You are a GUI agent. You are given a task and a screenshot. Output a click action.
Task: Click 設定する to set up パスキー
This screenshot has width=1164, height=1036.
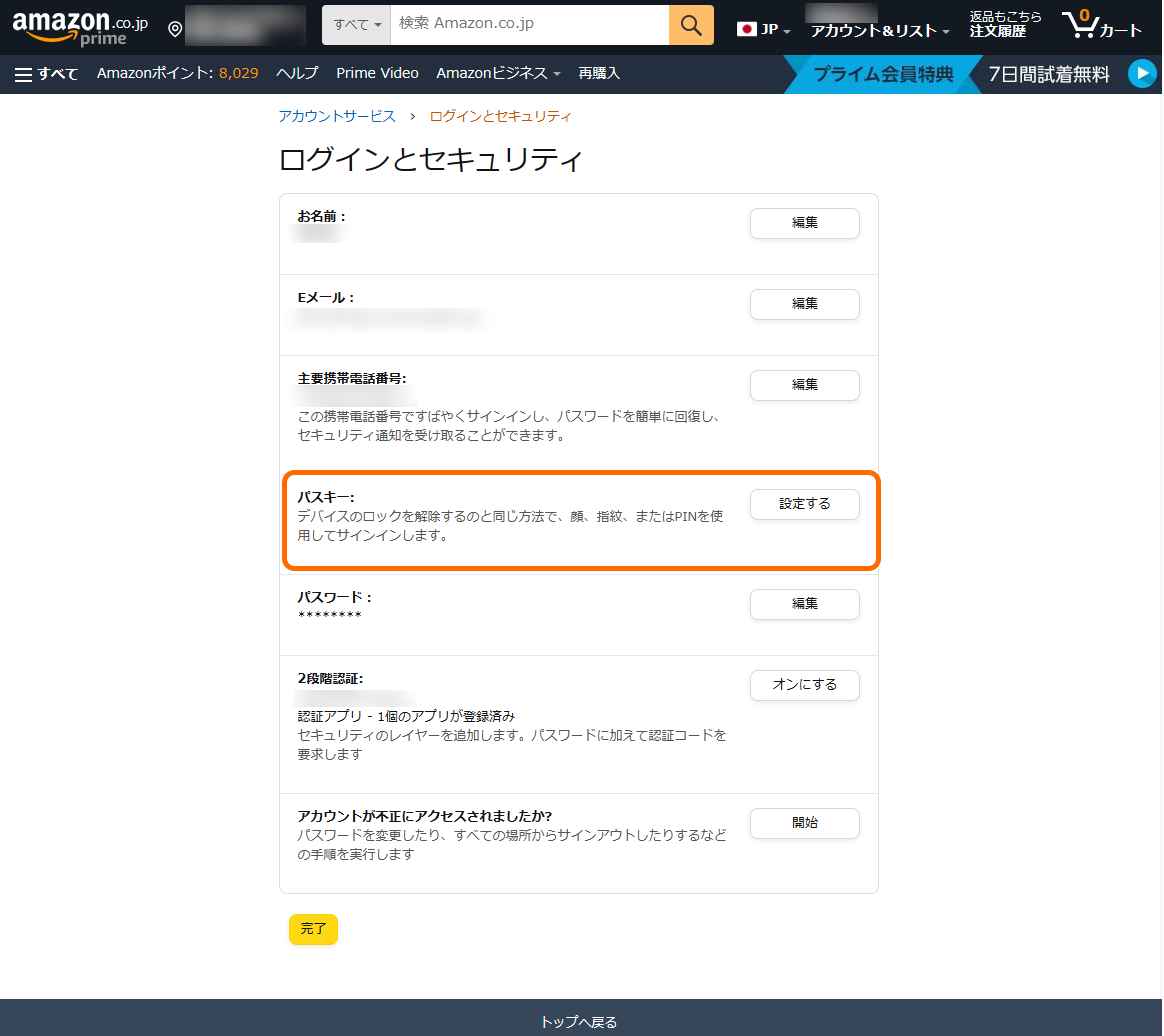(x=804, y=504)
